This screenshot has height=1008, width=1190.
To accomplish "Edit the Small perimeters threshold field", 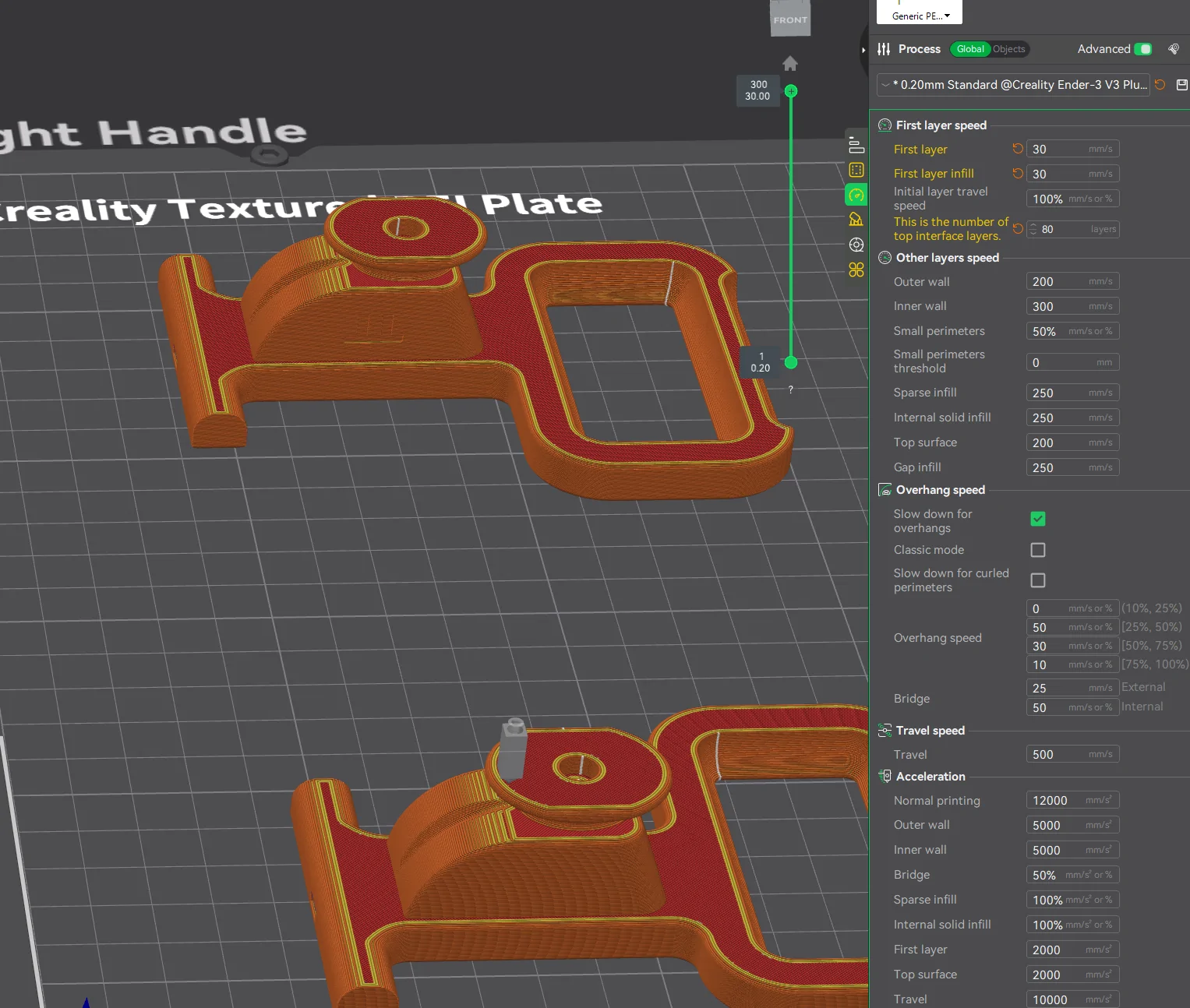I will [1072, 362].
